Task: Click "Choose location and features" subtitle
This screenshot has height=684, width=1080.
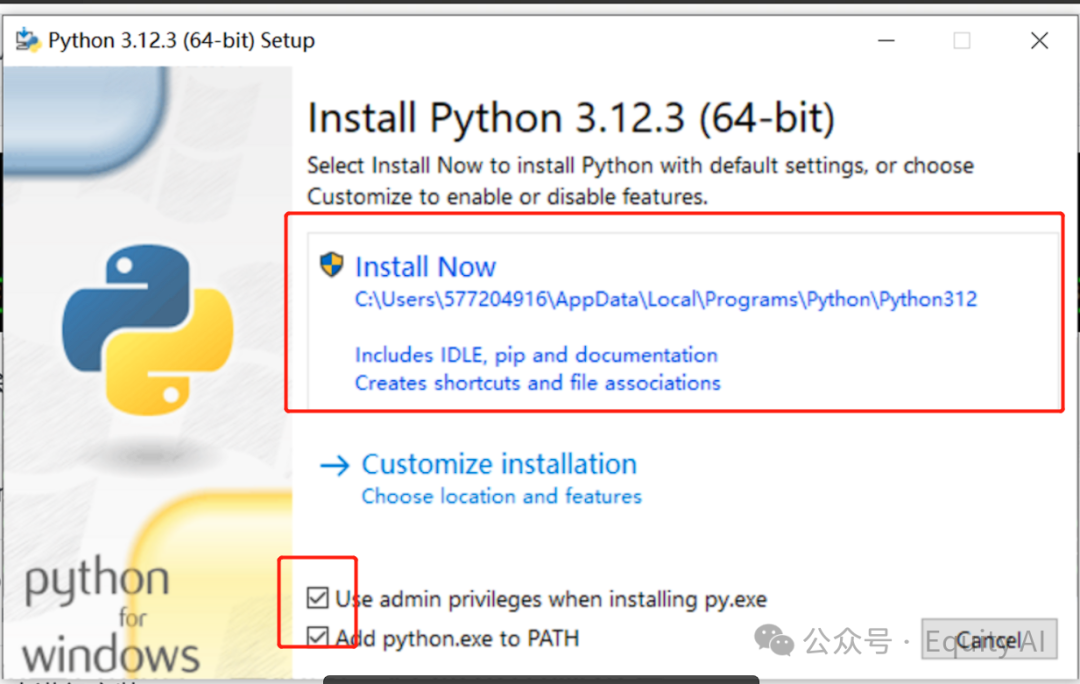Action: coord(501,496)
